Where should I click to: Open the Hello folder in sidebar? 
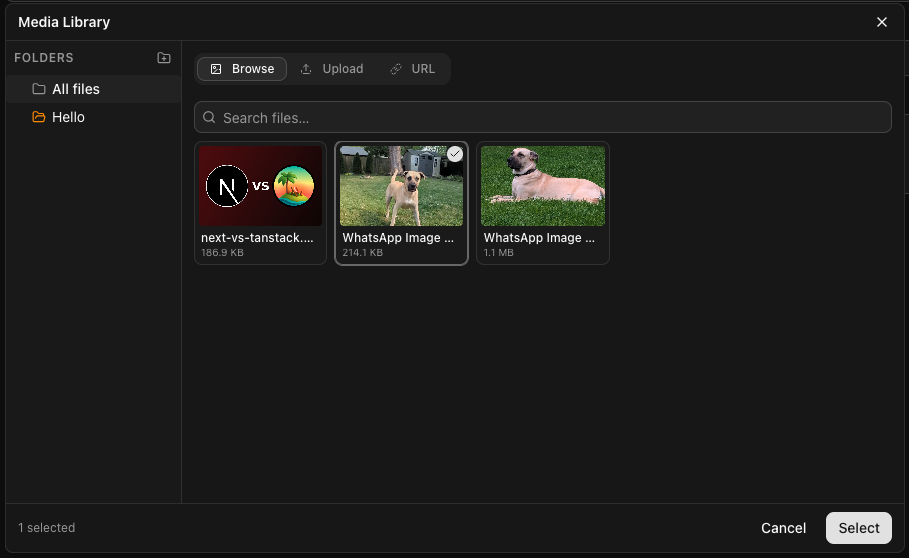pos(68,117)
